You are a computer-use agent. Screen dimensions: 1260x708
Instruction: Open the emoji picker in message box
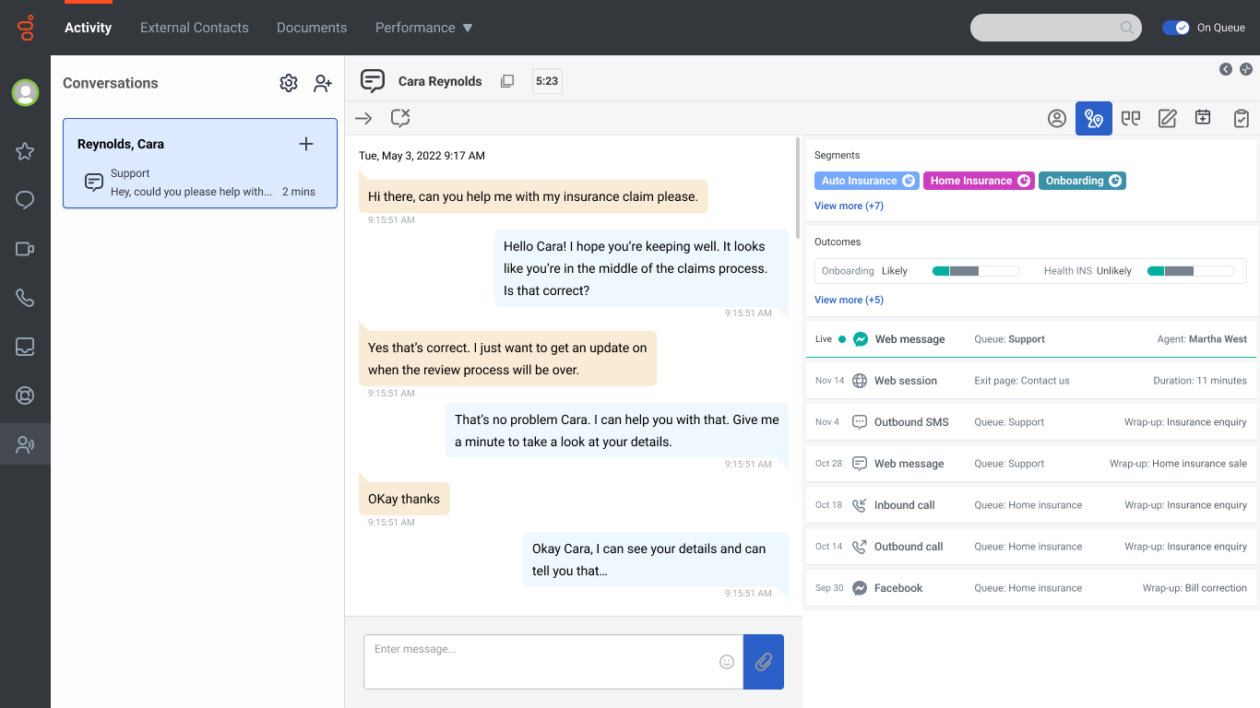(x=727, y=662)
